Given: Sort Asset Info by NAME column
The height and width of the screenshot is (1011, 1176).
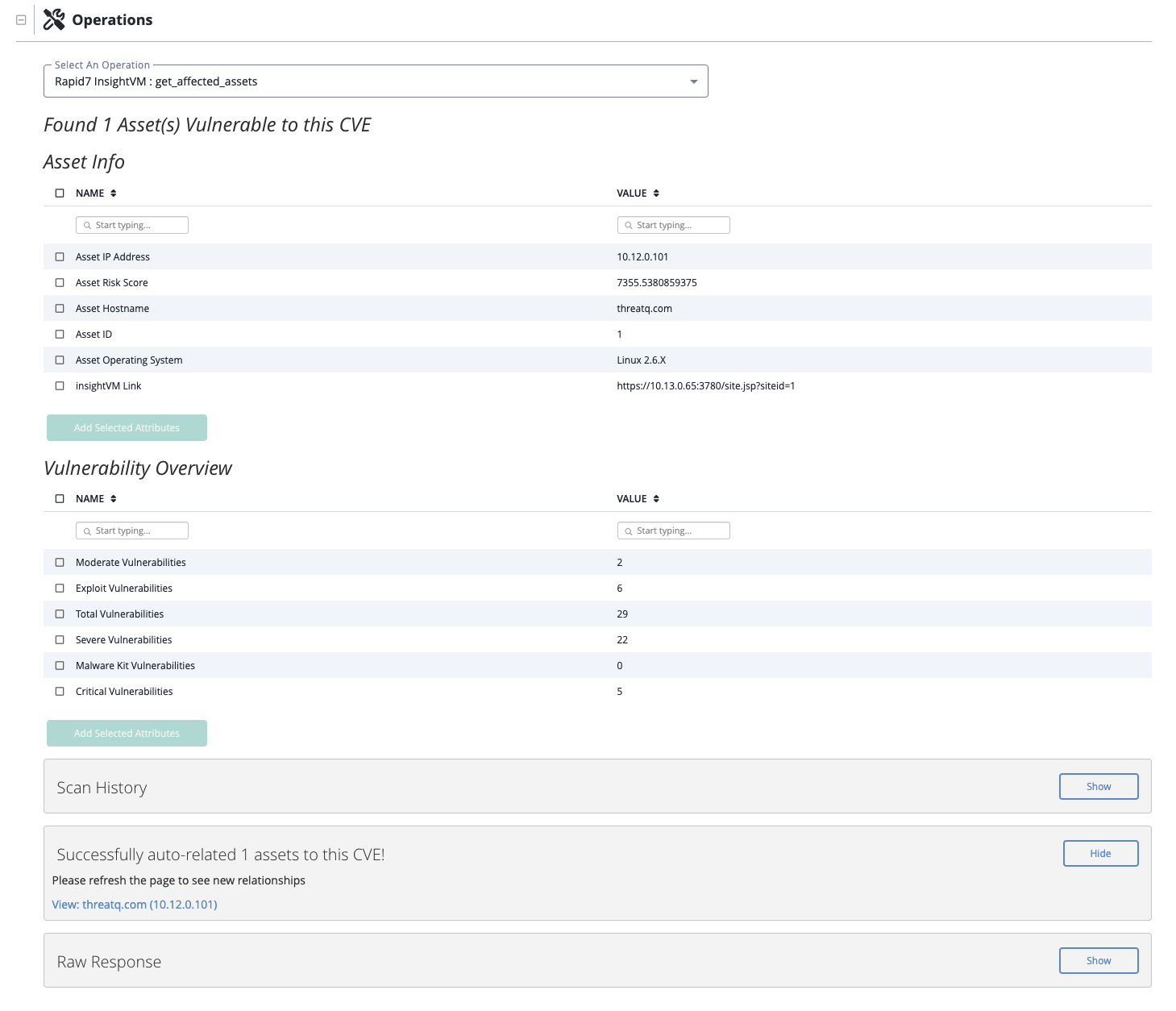Looking at the screenshot, I should tap(96, 193).
